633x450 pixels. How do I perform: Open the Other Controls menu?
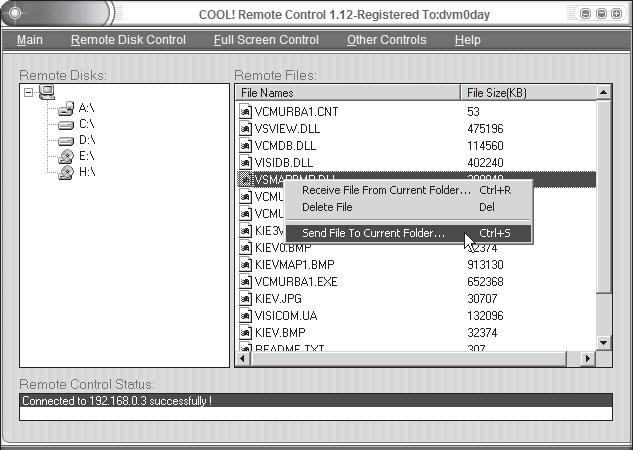386,40
